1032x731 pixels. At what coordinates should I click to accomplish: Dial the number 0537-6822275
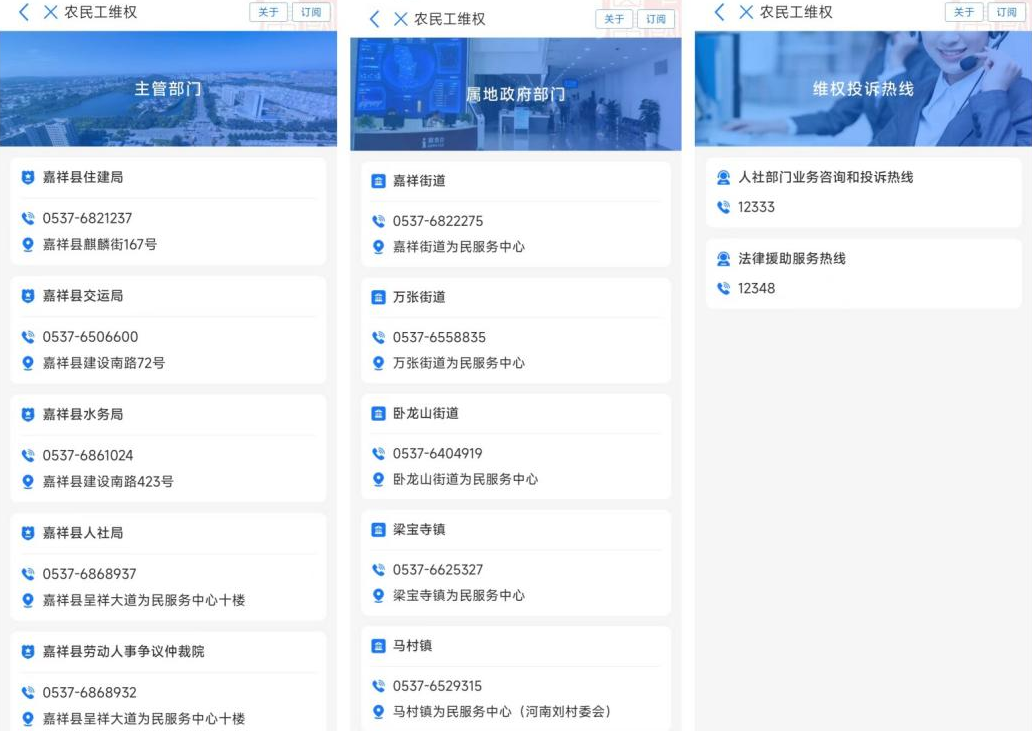438,221
